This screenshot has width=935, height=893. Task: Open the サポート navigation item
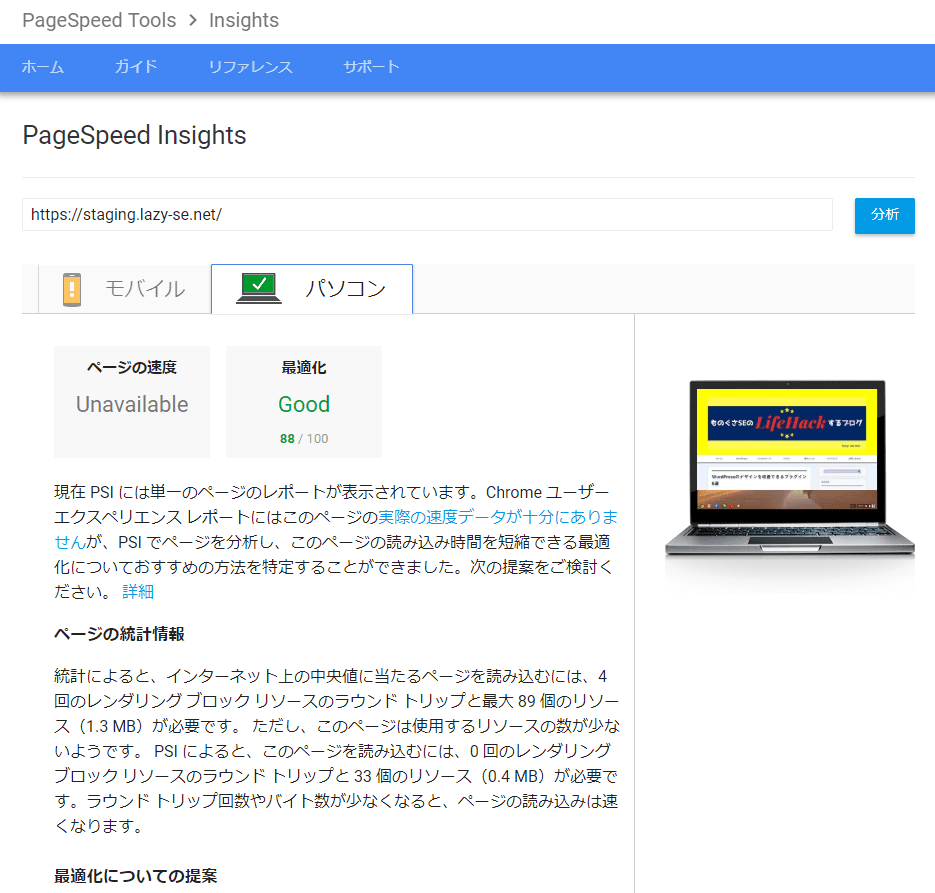(371, 67)
